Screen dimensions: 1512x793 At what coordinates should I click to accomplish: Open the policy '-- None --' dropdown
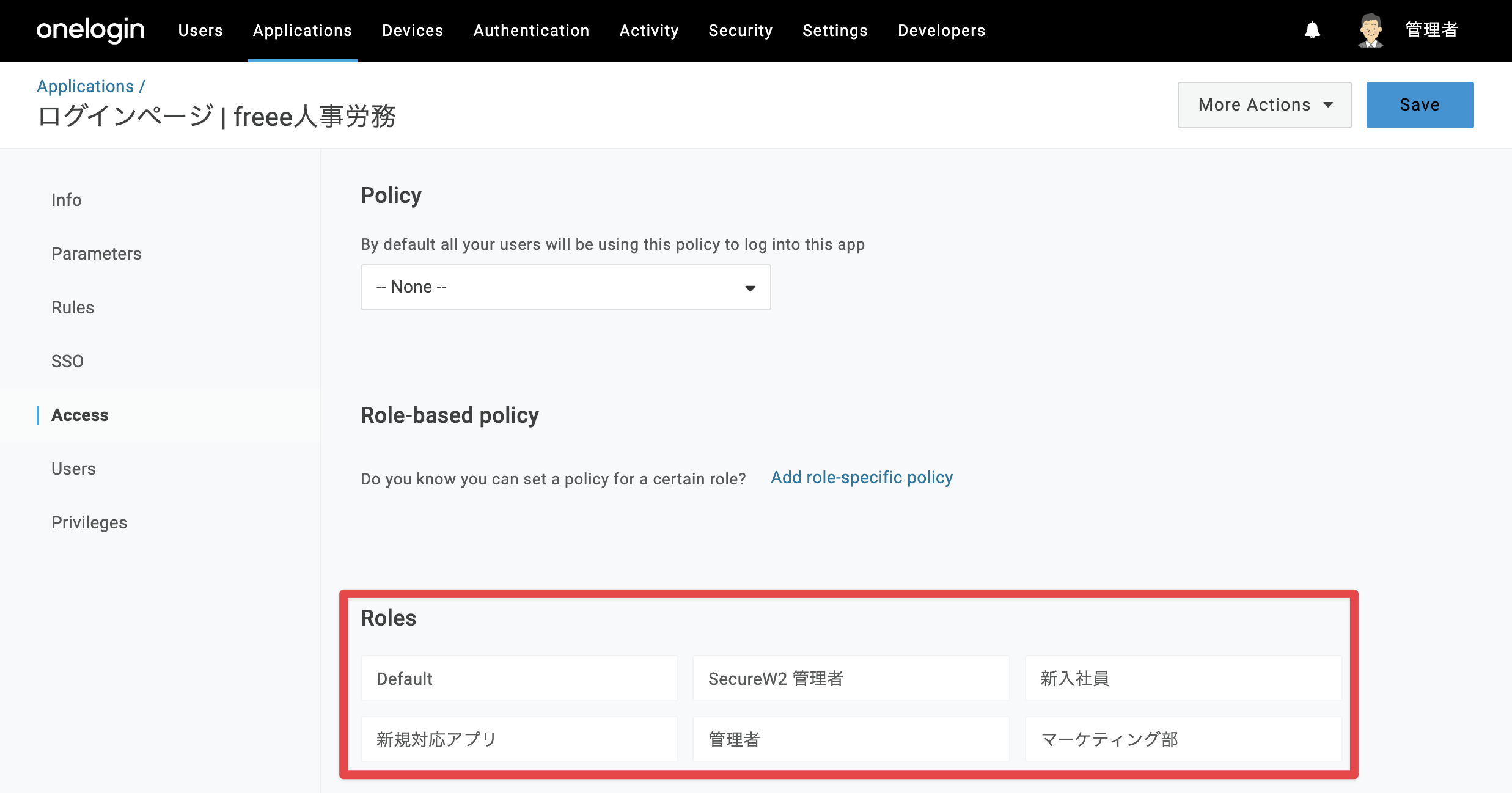click(565, 287)
